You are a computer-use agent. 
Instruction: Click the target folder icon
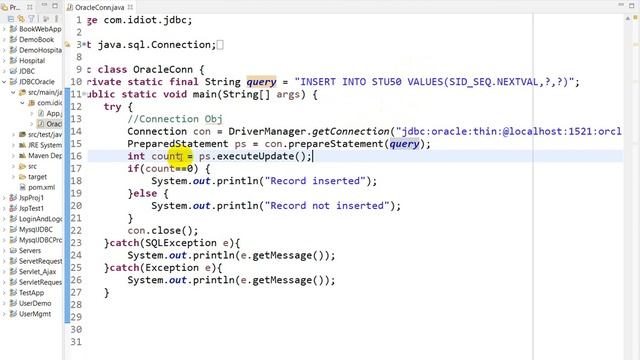[x=22, y=177]
